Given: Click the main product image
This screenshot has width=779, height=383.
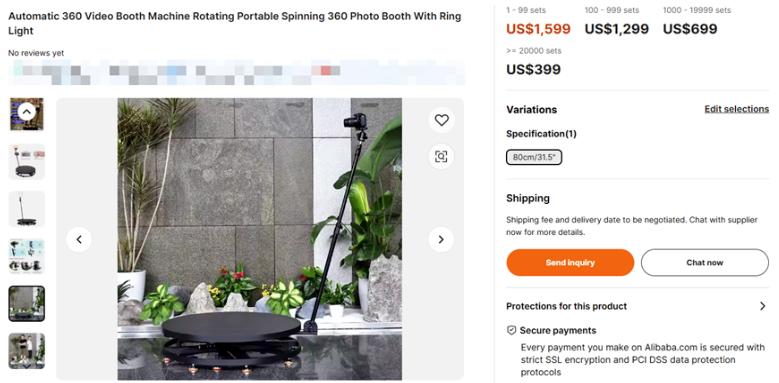Looking at the screenshot, I should 260,239.
